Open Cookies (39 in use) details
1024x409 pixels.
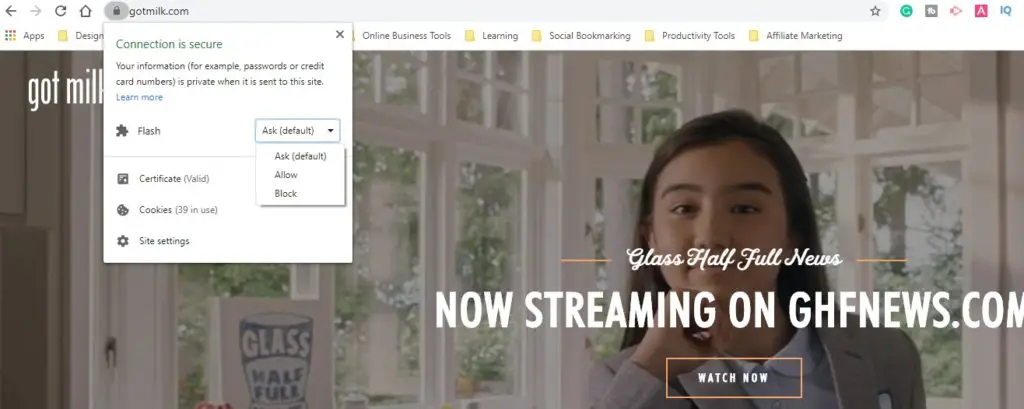[178, 210]
